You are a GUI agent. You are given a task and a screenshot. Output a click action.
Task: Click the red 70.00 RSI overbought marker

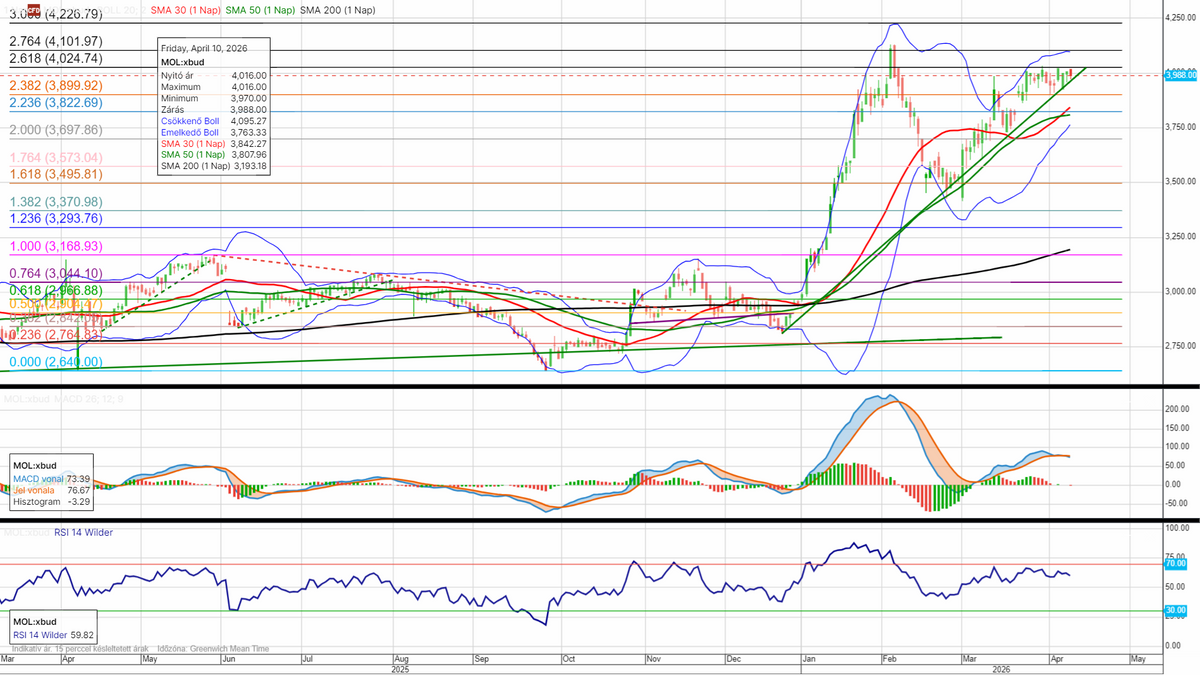click(x=1175, y=564)
